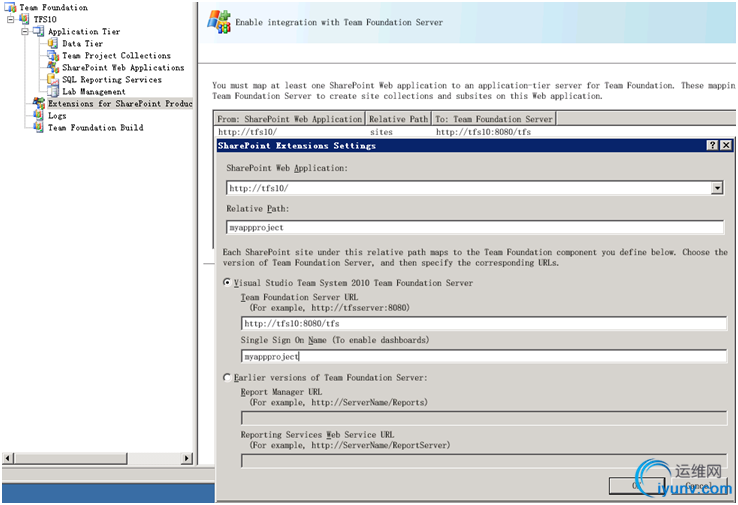Screen dimensions: 738x505
Task: Click the integration header icon
Action: pyautogui.click(x=219, y=22)
